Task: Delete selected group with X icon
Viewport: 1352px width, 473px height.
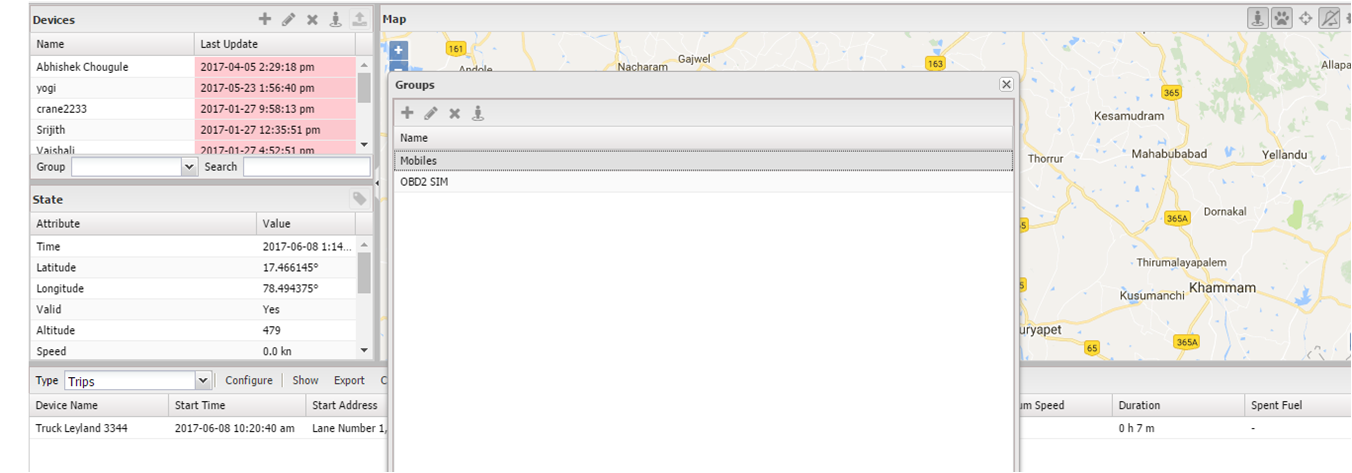Action: click(x=454, y=113)
